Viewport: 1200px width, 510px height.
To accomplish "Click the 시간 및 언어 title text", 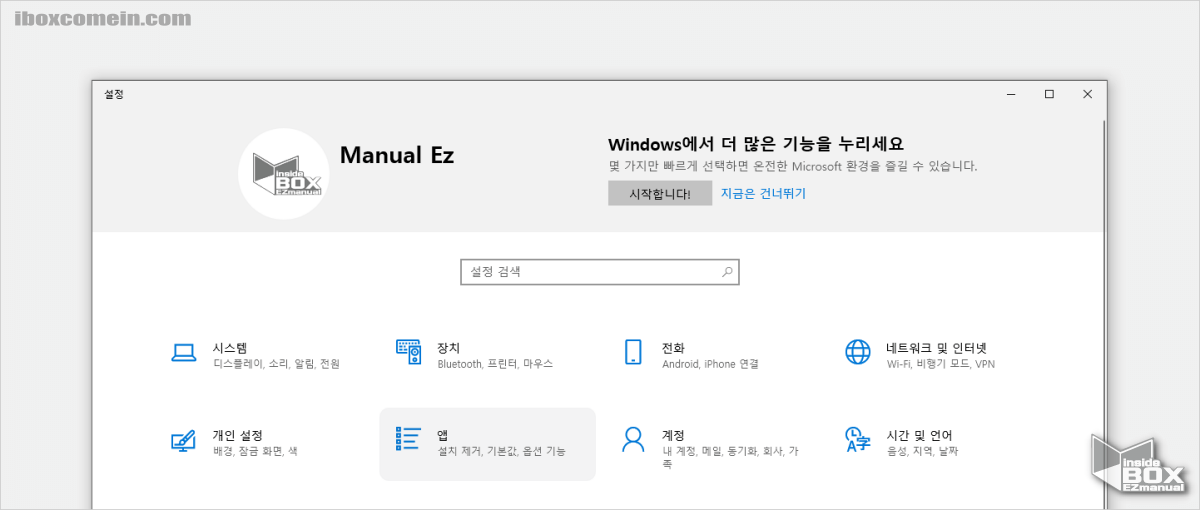I will [920, 436].
